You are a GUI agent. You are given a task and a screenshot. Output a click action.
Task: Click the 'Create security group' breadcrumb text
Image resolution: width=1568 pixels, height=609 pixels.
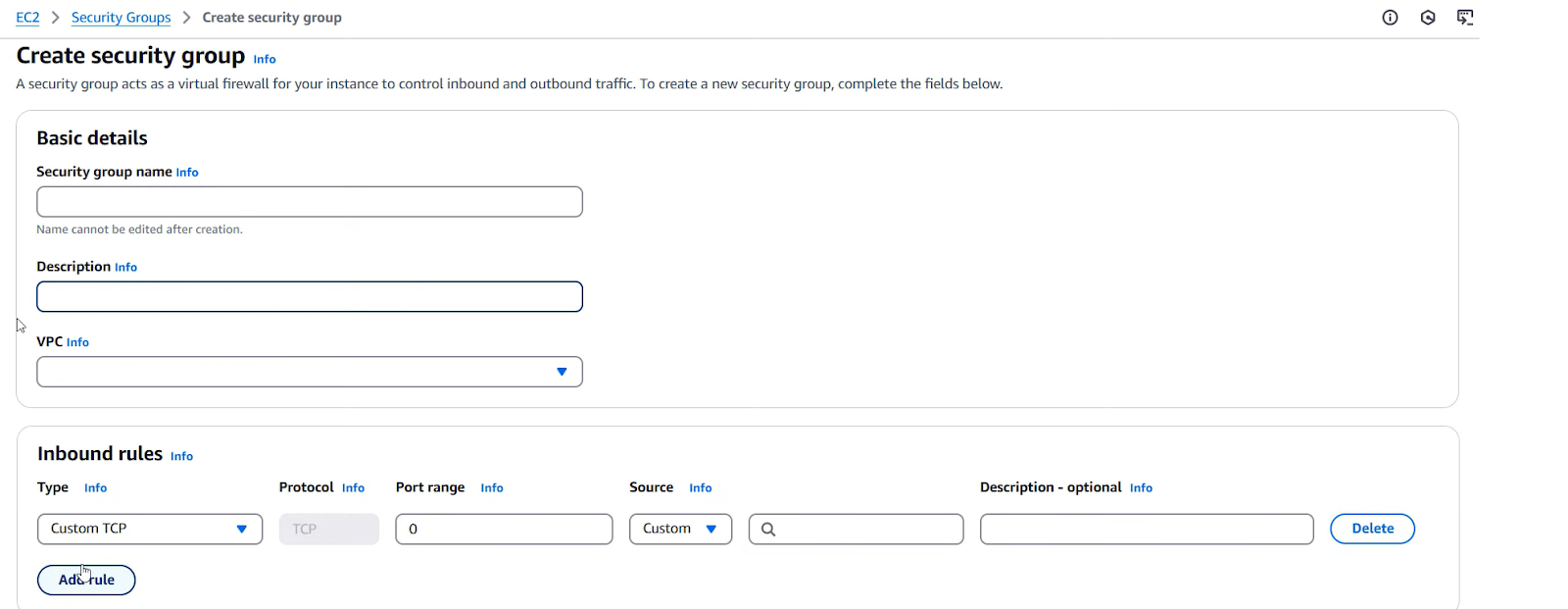click(271, 18)
